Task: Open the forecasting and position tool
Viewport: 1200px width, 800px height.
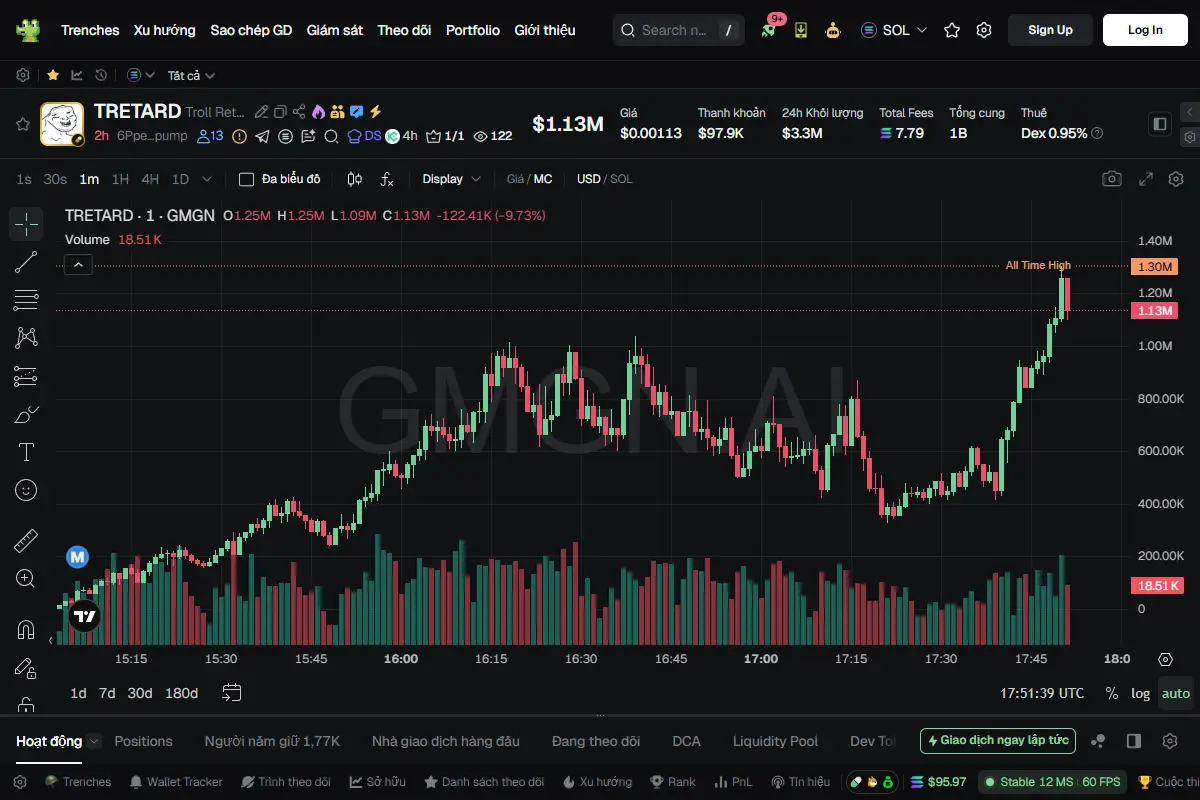Action: pos(26,376)
